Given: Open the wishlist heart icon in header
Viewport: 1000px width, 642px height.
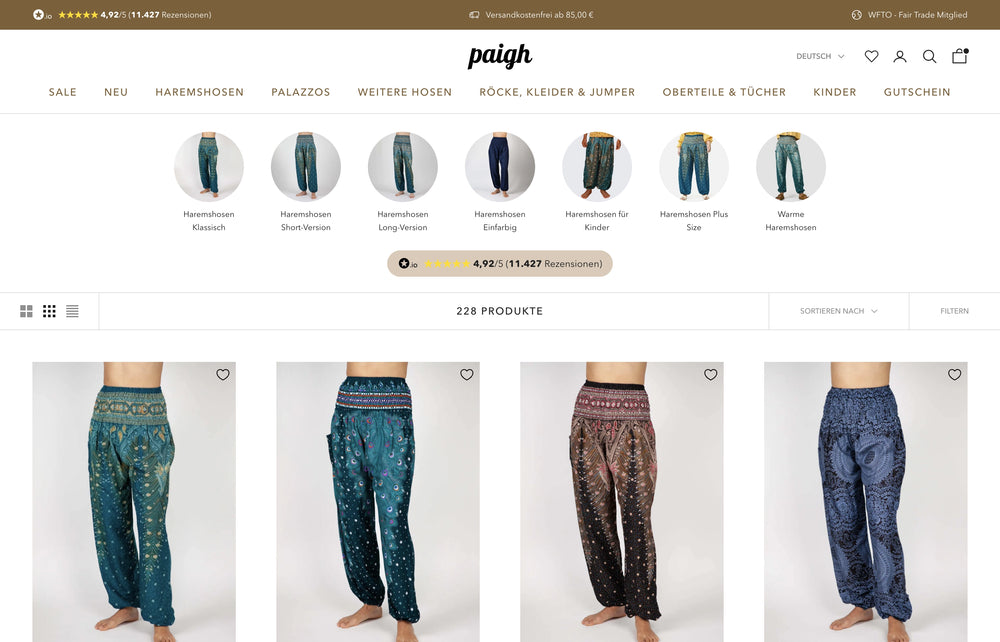Looking at the screenshot, I should pos(871,56).
